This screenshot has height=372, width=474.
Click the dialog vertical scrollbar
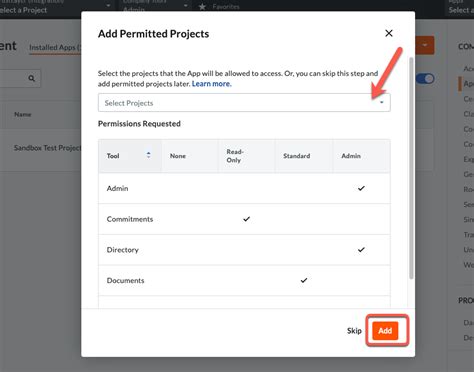point(411,168)
